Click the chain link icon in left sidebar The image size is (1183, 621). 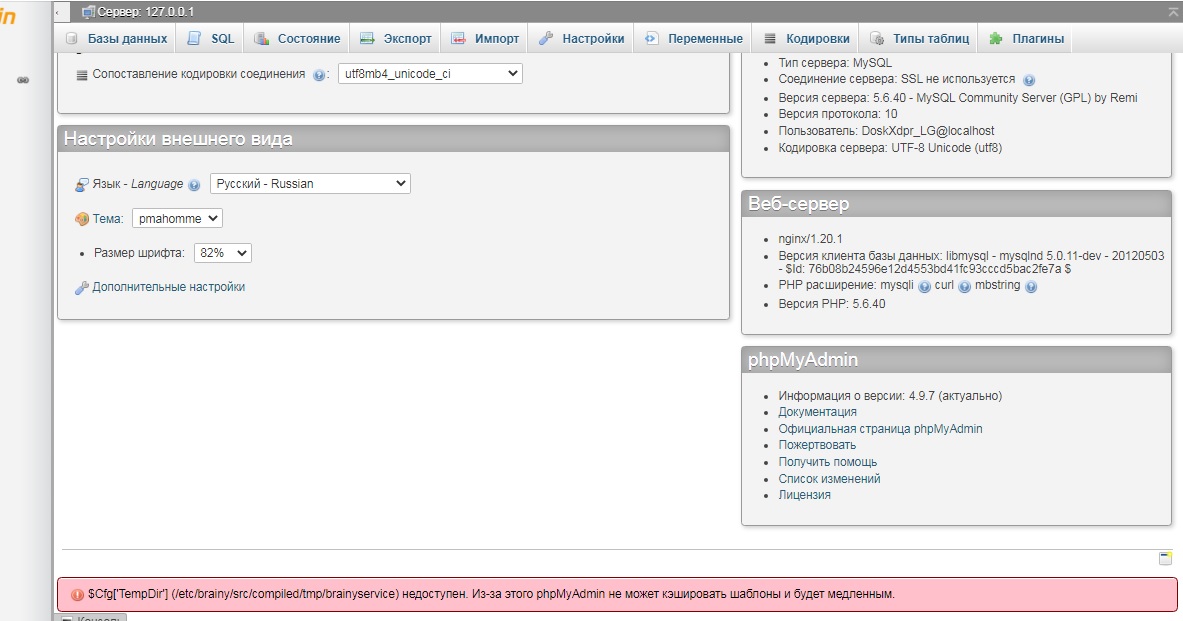pyautogui.click(x=23, y=80)
